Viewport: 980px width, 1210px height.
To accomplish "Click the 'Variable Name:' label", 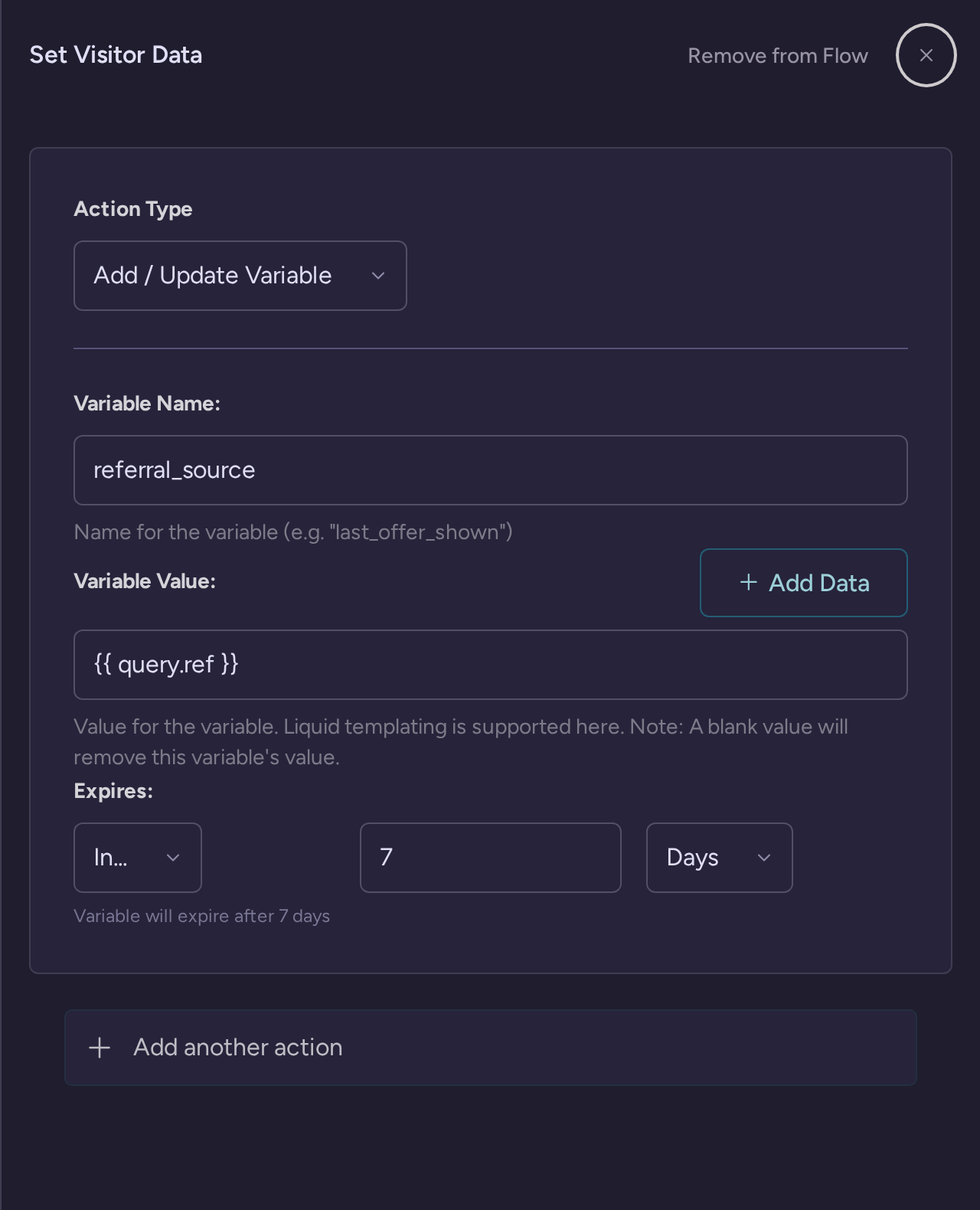I will pyautogui.click(x=147, y=404).
